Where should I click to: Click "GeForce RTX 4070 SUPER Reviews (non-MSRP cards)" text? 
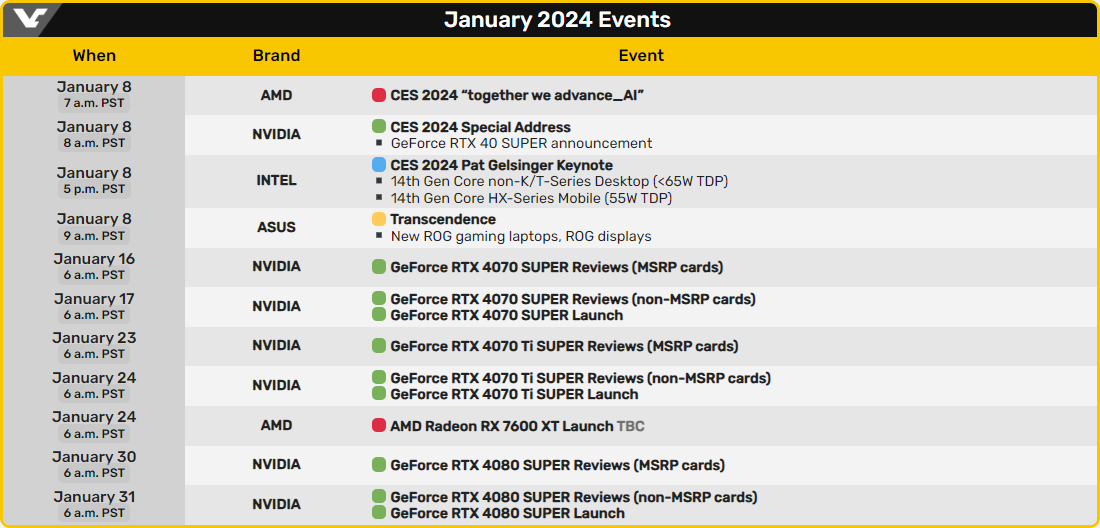(573, 299)
